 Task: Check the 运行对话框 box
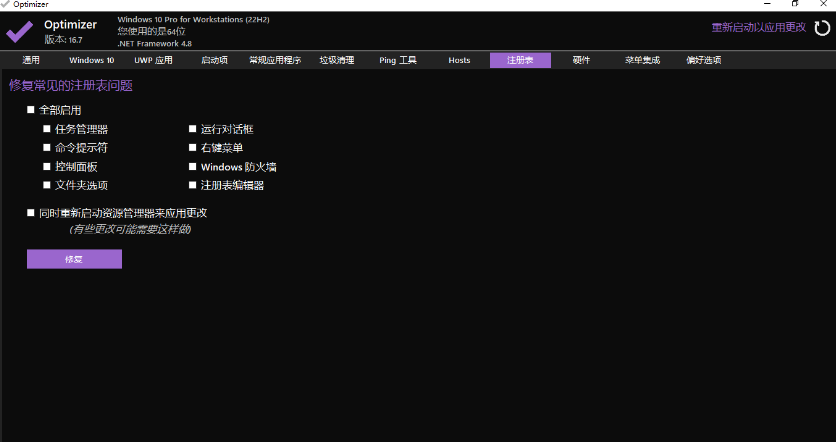pyautogui.click(x=192, y=129)
